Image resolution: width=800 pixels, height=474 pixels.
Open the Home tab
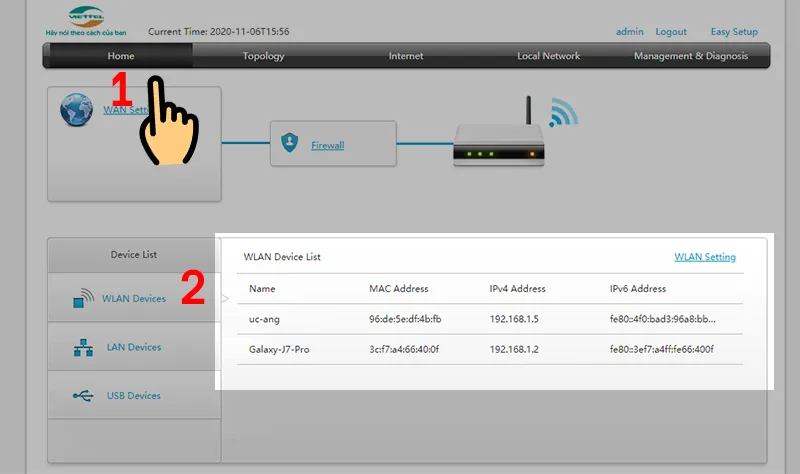coord(120,56)
